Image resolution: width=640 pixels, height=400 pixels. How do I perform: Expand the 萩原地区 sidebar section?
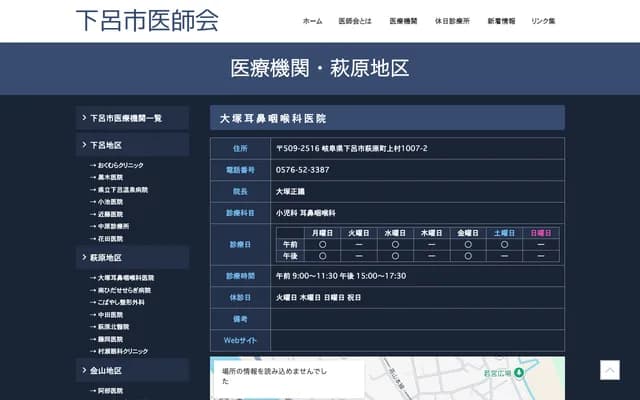pyautogui.click(x=132, y=258)
